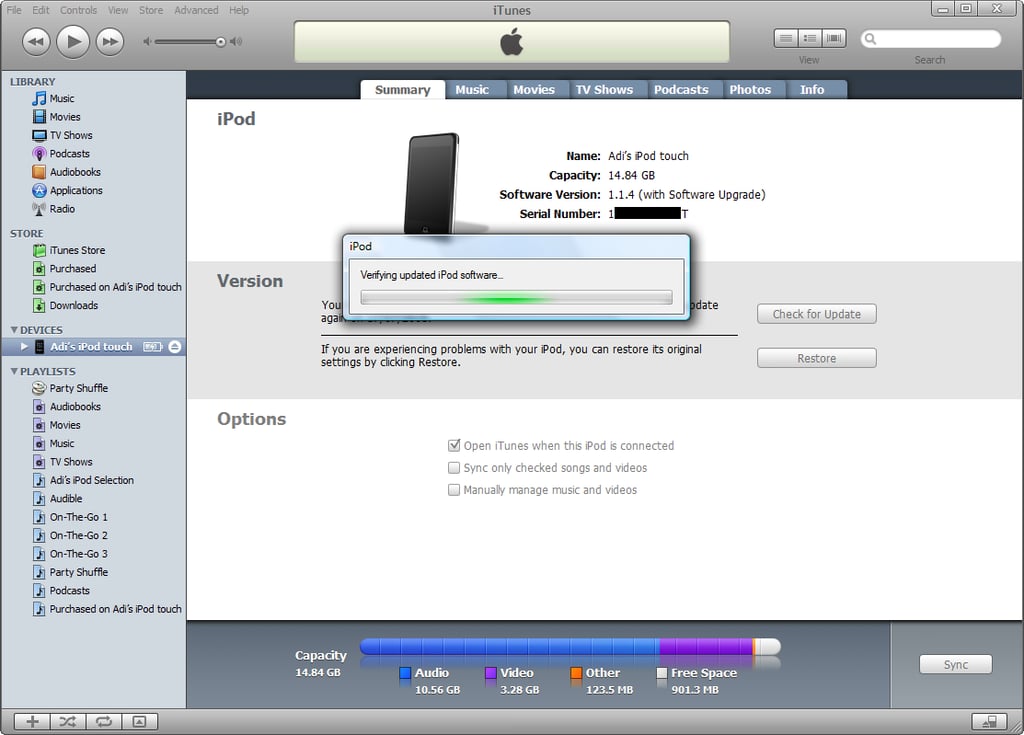Image resolution: width=1024 pixels, height=735 pixels.
Task: Enable Manually manage music and videos
Action: point(454,490)
